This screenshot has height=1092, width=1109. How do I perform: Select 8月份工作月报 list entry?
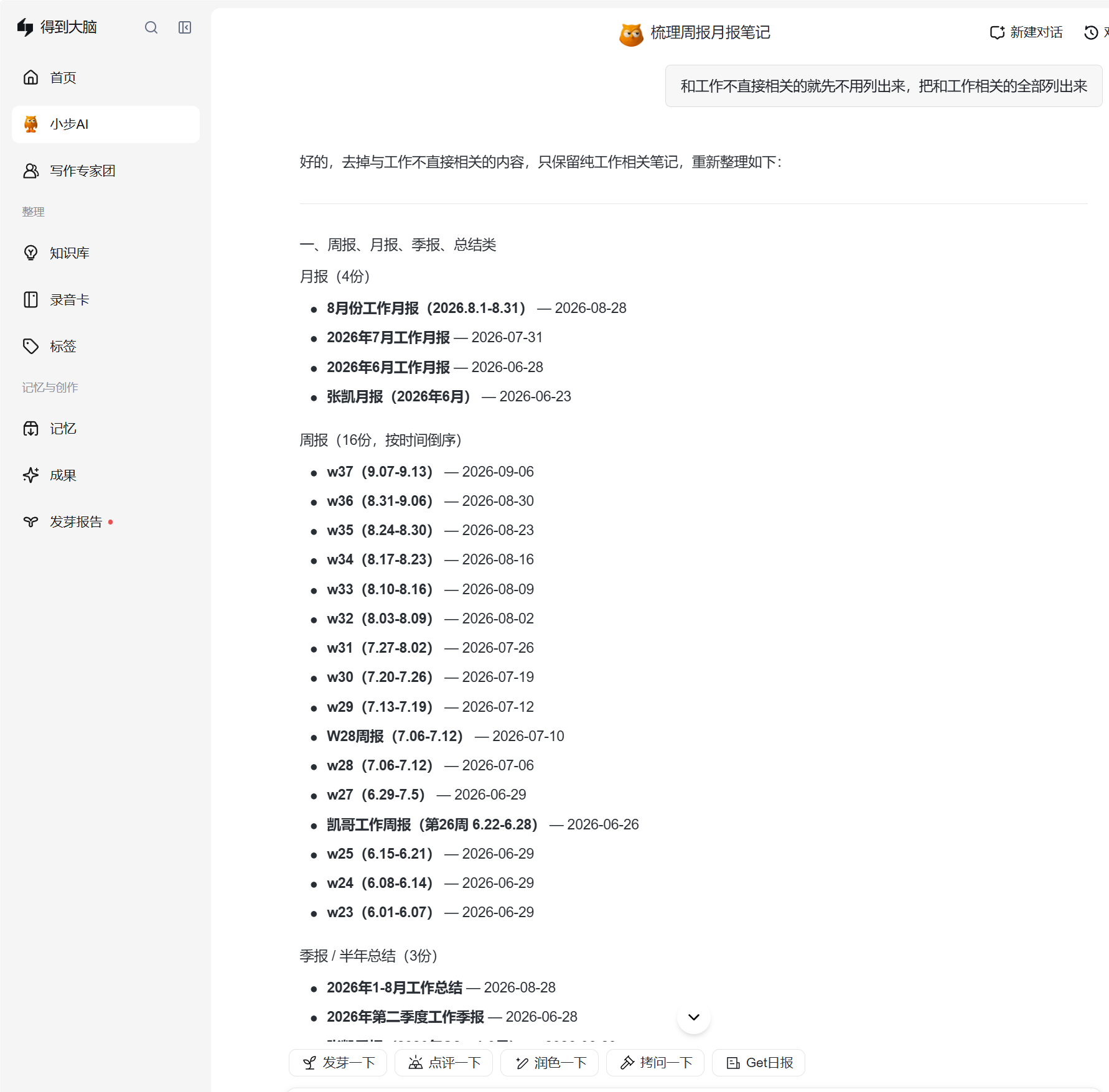click(477, 308)
